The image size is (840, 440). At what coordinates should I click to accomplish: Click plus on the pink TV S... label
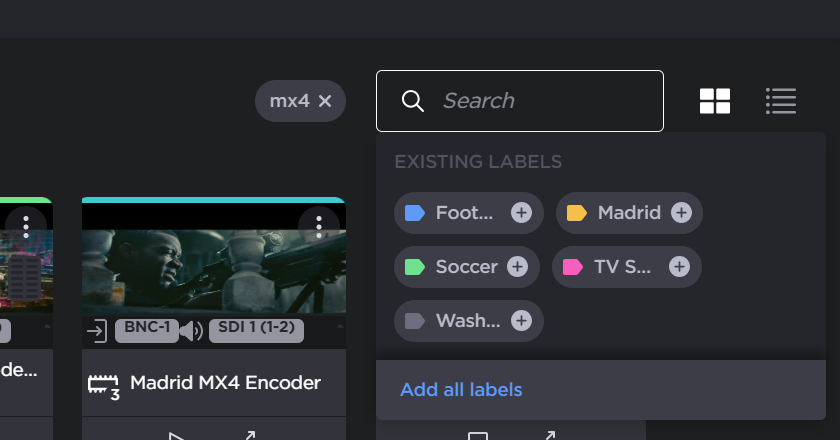pyautogui.click(x=679, y=267)
